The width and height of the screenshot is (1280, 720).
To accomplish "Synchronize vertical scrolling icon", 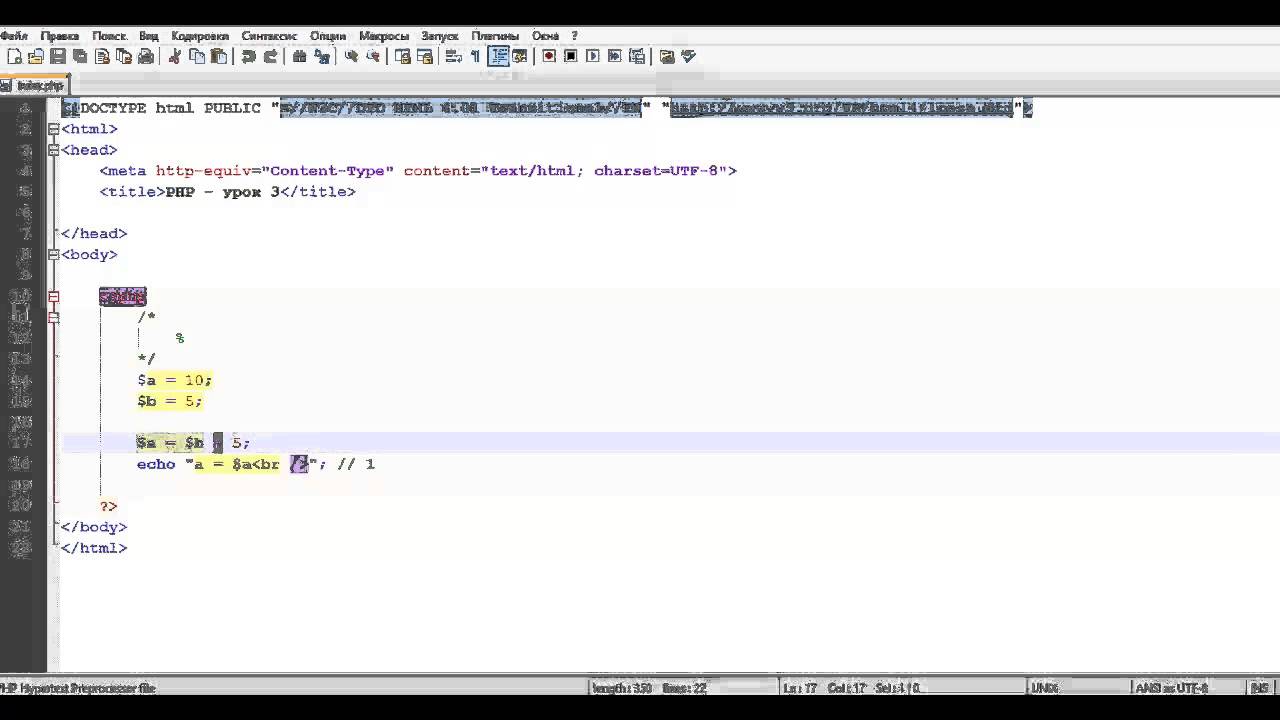I will (x=402, y=57).
